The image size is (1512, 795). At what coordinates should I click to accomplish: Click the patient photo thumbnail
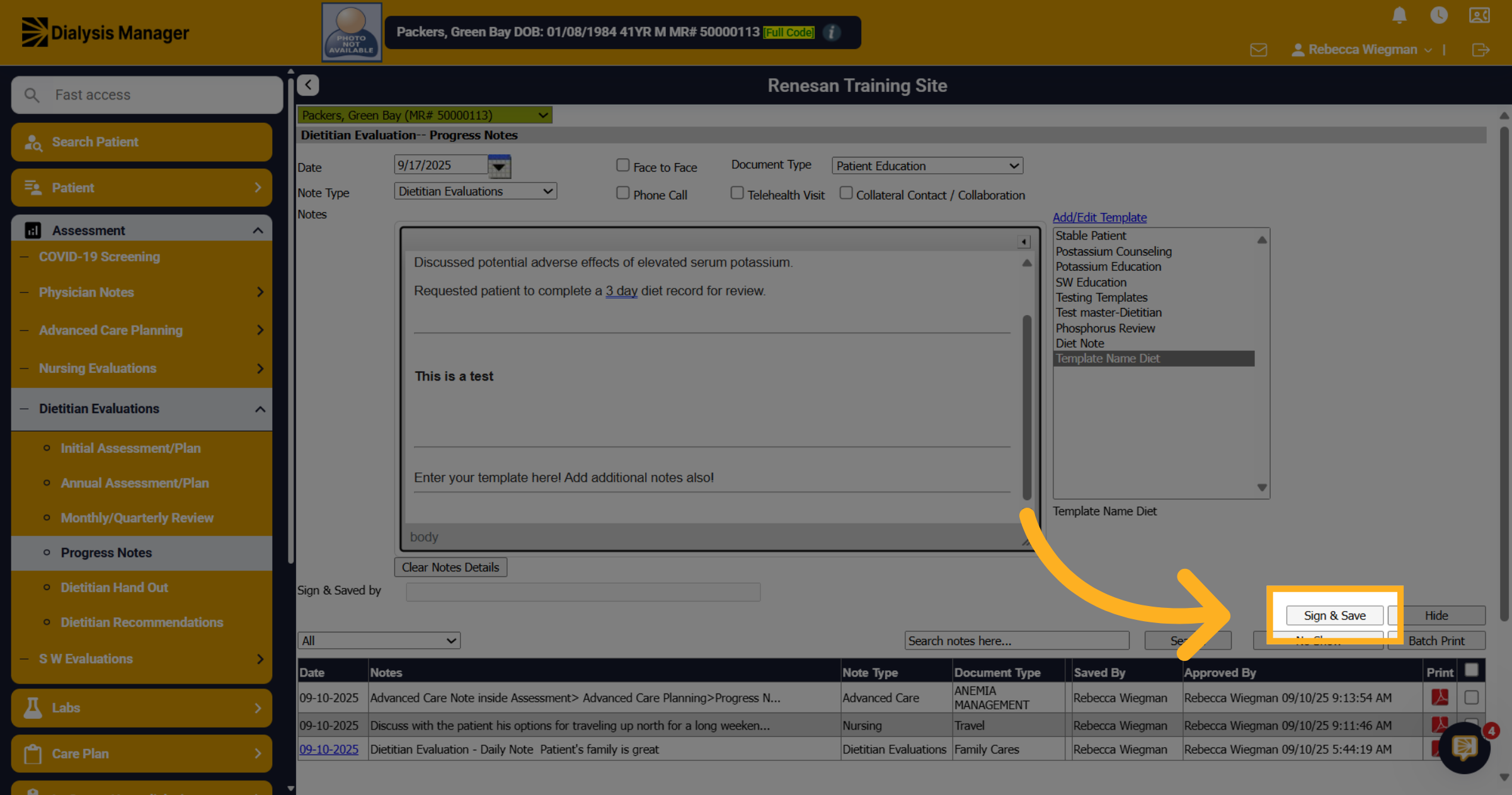[x=352, y=32]
